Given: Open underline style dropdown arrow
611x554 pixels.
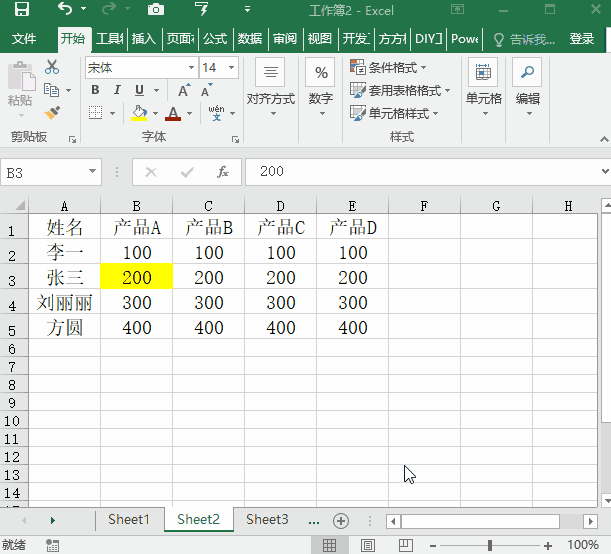Looking at the screenshot, I should click(157, 90).
